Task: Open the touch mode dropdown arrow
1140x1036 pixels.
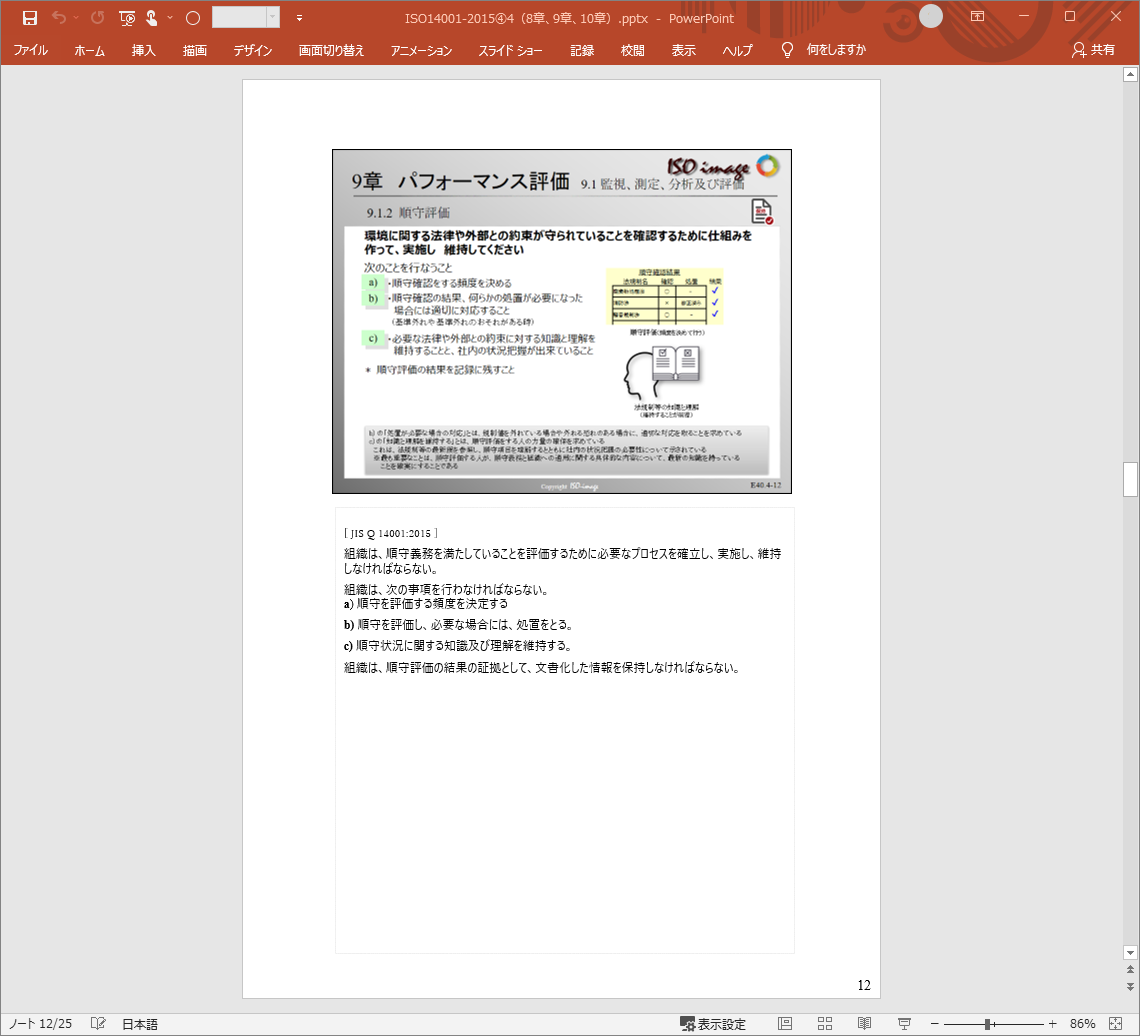Action: 170,18
